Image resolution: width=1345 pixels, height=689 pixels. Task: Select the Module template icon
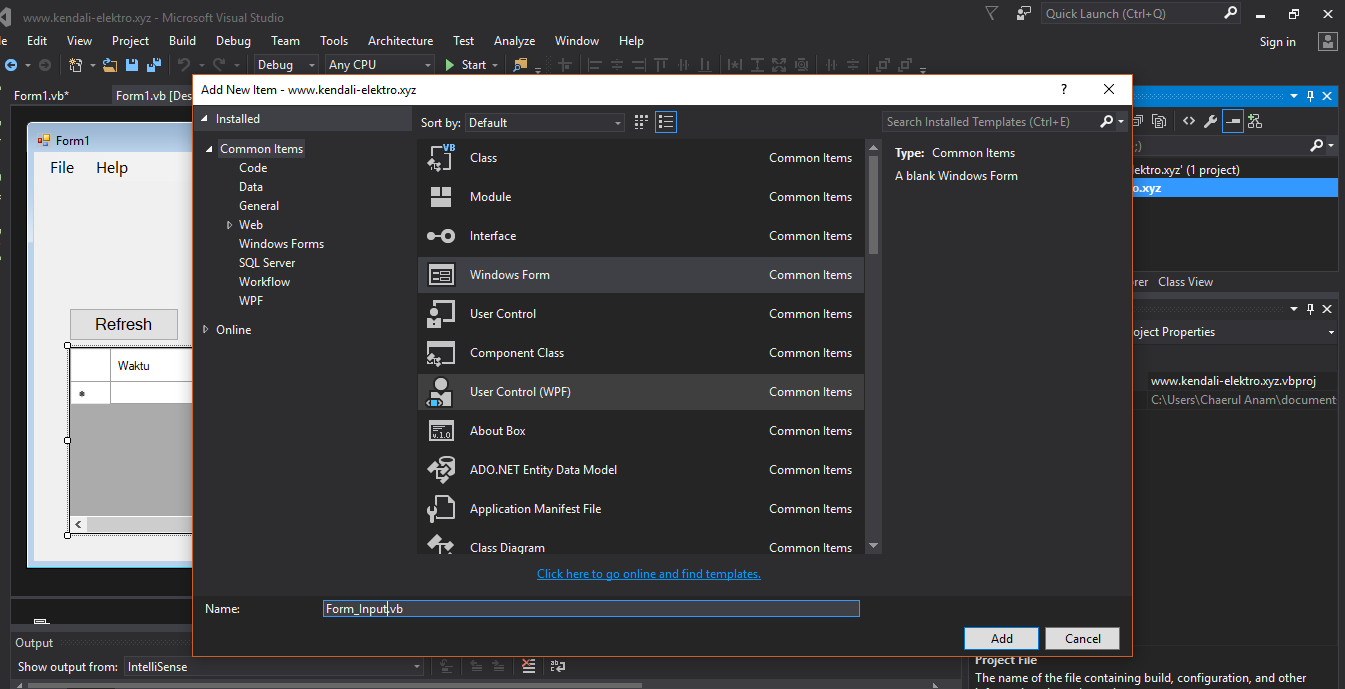pyautogui.click(x=441, y=197)
